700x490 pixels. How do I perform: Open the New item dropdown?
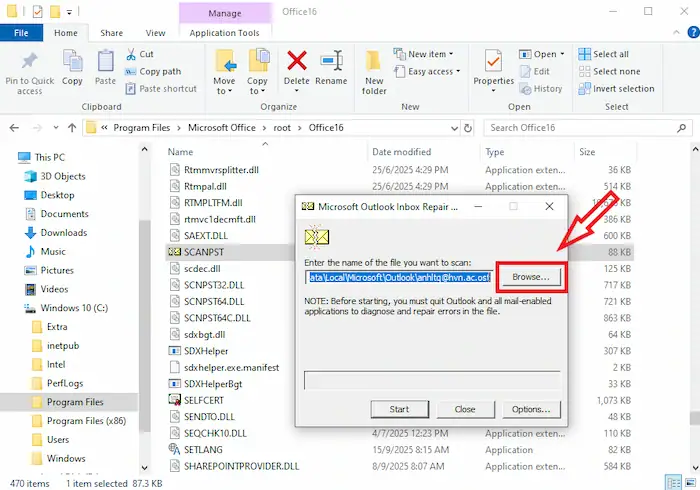point(423,54)
